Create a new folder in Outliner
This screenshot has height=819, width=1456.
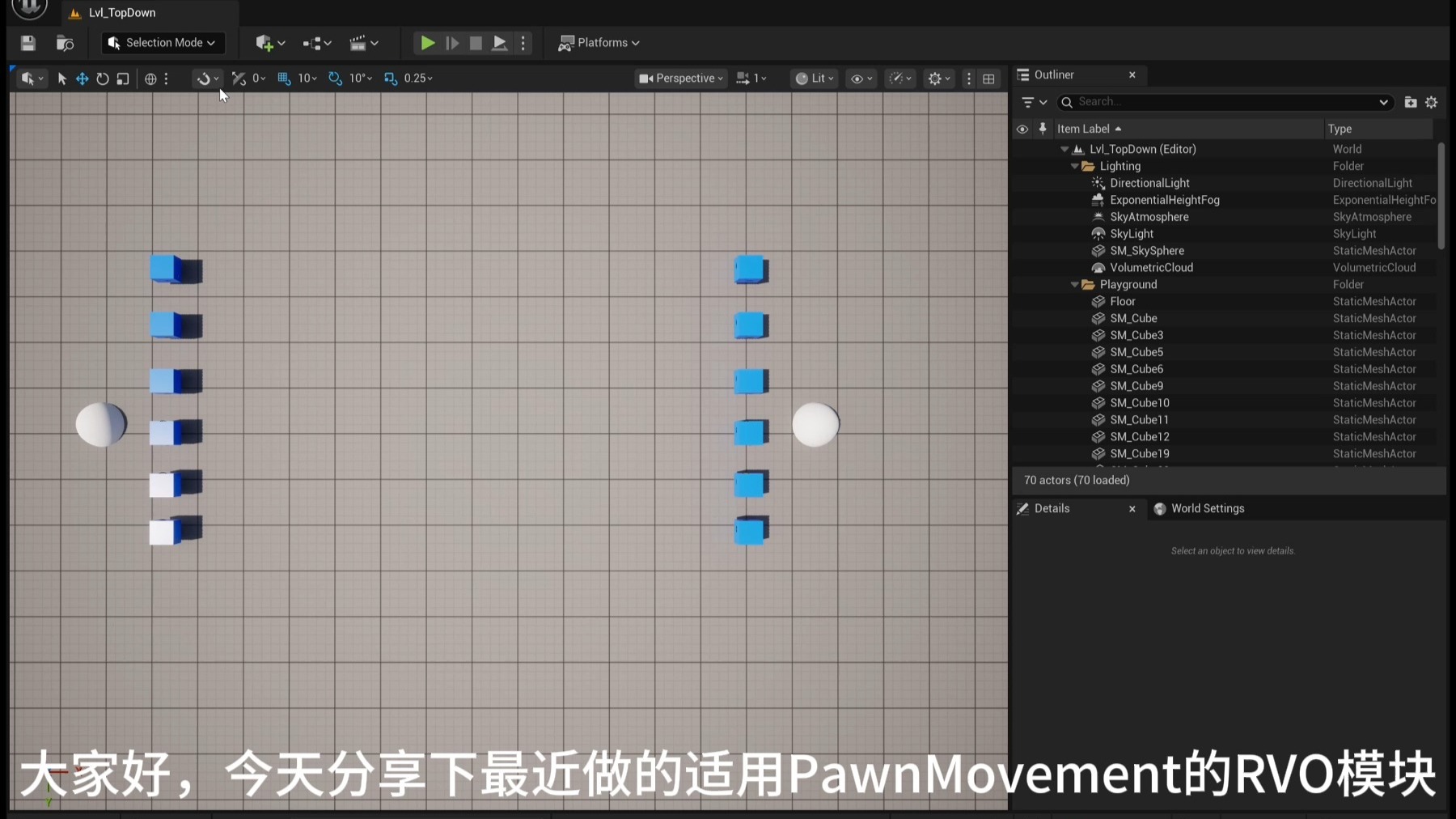coord(1411,102)
